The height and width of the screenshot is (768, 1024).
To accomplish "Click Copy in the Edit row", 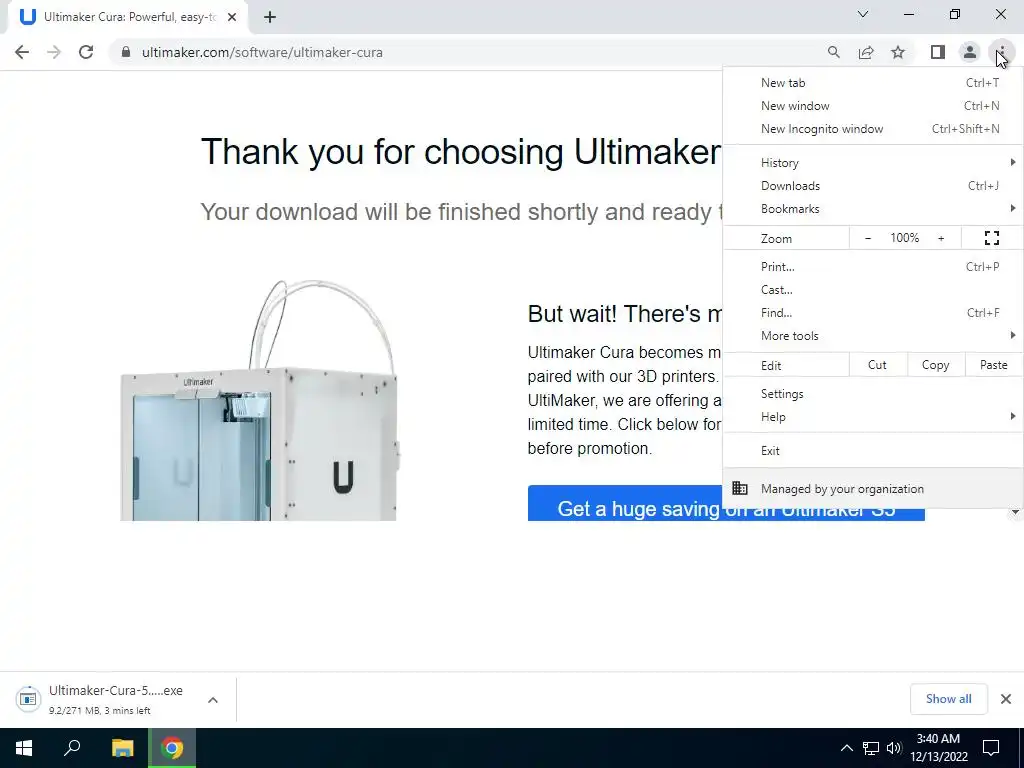I will [935, 365].
